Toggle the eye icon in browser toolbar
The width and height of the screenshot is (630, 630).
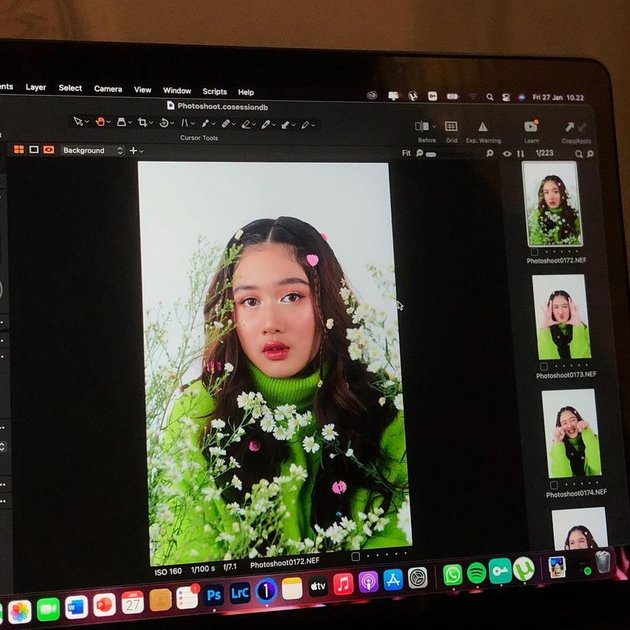tap(507, 153)
